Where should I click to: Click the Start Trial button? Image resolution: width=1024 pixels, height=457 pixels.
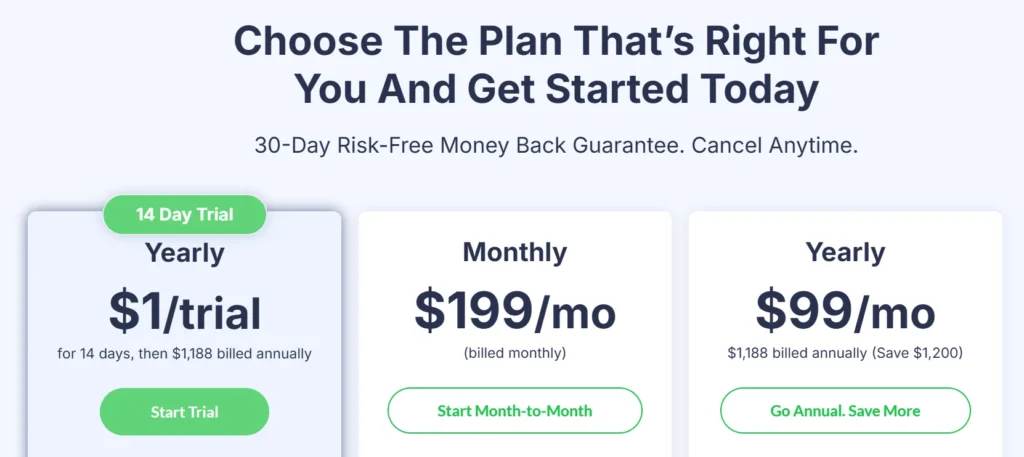pyautogui.click(x=185, y=412)
